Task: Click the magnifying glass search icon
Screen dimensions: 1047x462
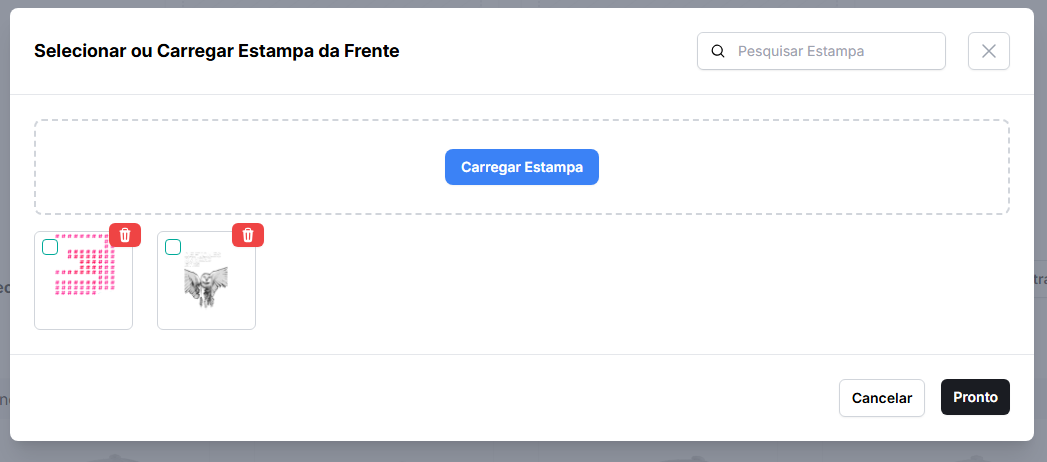Action: click(717, 51)
